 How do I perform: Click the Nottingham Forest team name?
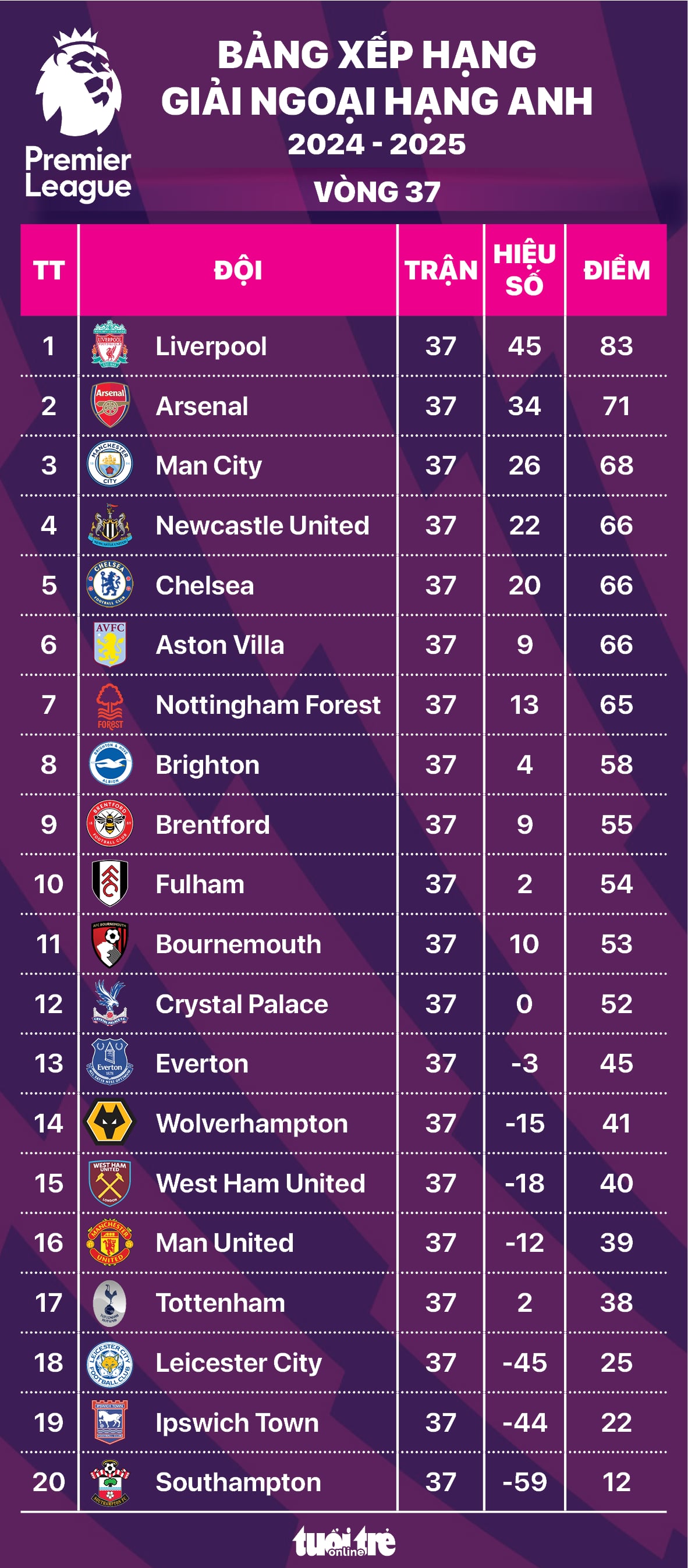coord(268,705)
